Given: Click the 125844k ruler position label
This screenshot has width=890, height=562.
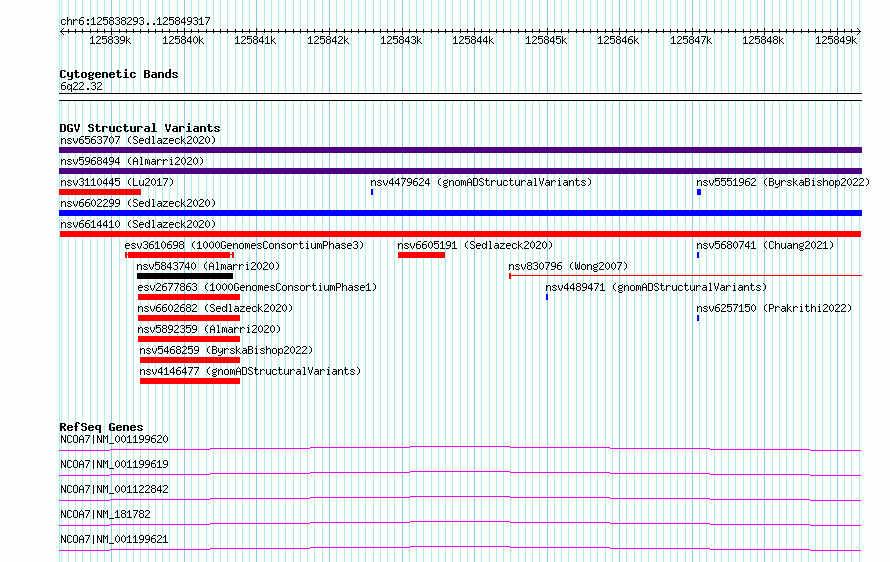Looking at the screenshot, I should tap(473, 40).
